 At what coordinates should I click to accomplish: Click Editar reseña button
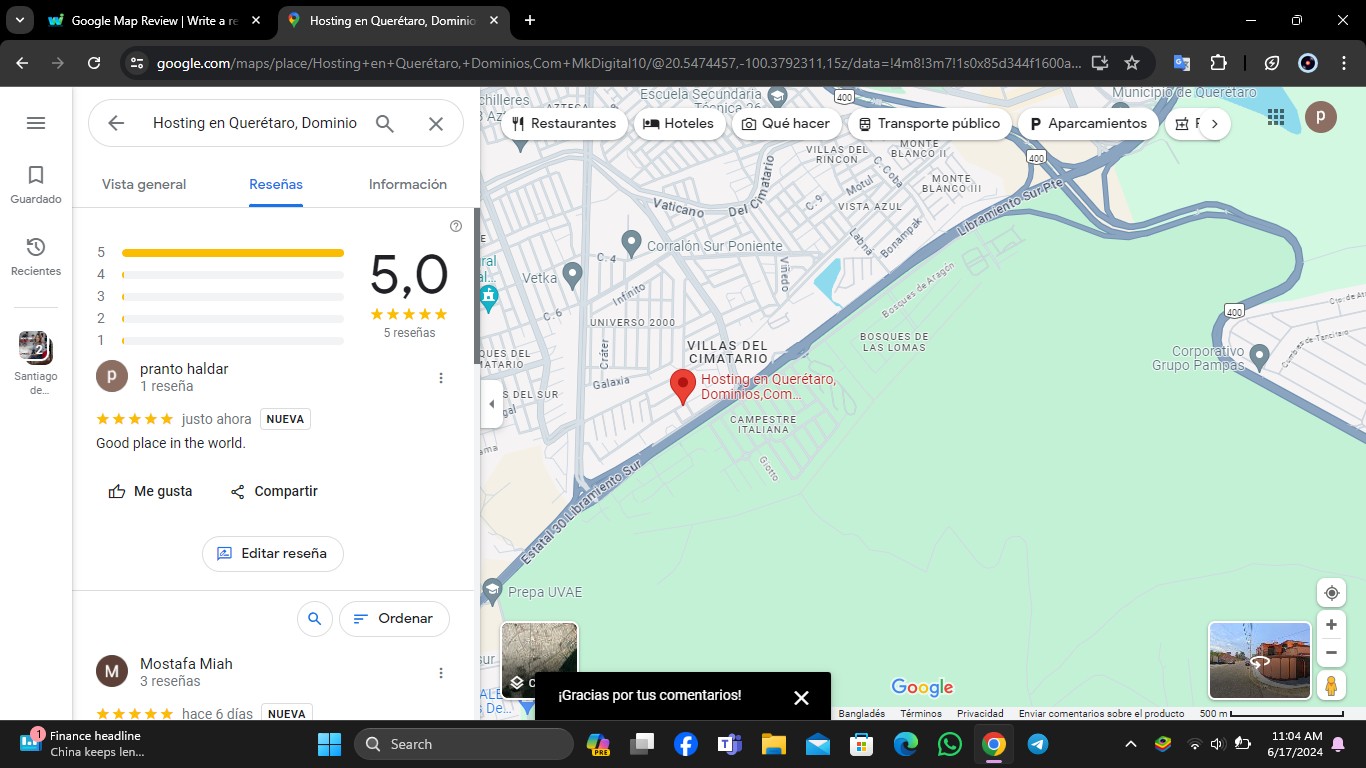[272, 553]
